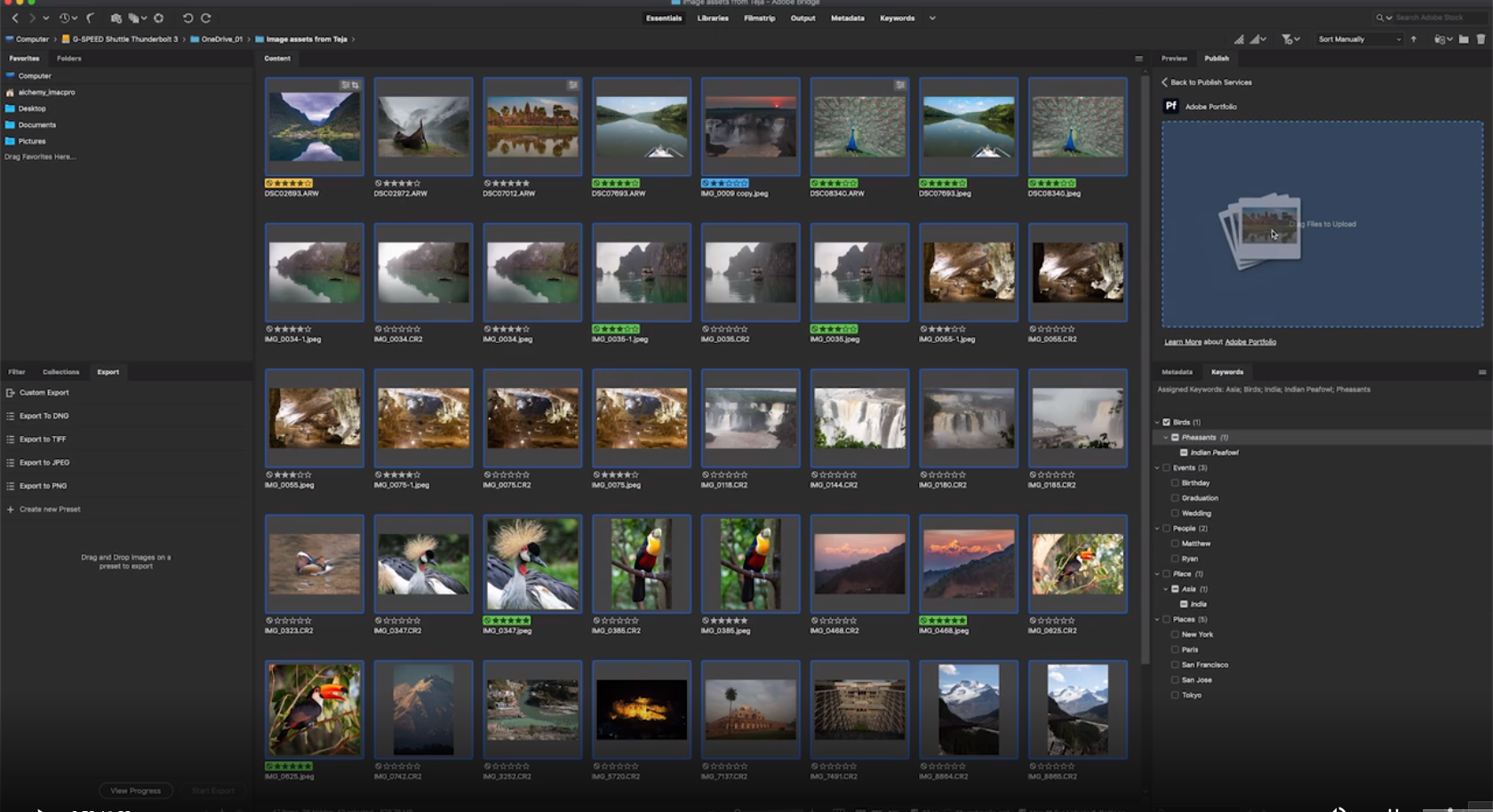1493x812 pixels.
Task: Open thumbnail quality options icon
Action: pyautogui.click(x=1257, y=39)
